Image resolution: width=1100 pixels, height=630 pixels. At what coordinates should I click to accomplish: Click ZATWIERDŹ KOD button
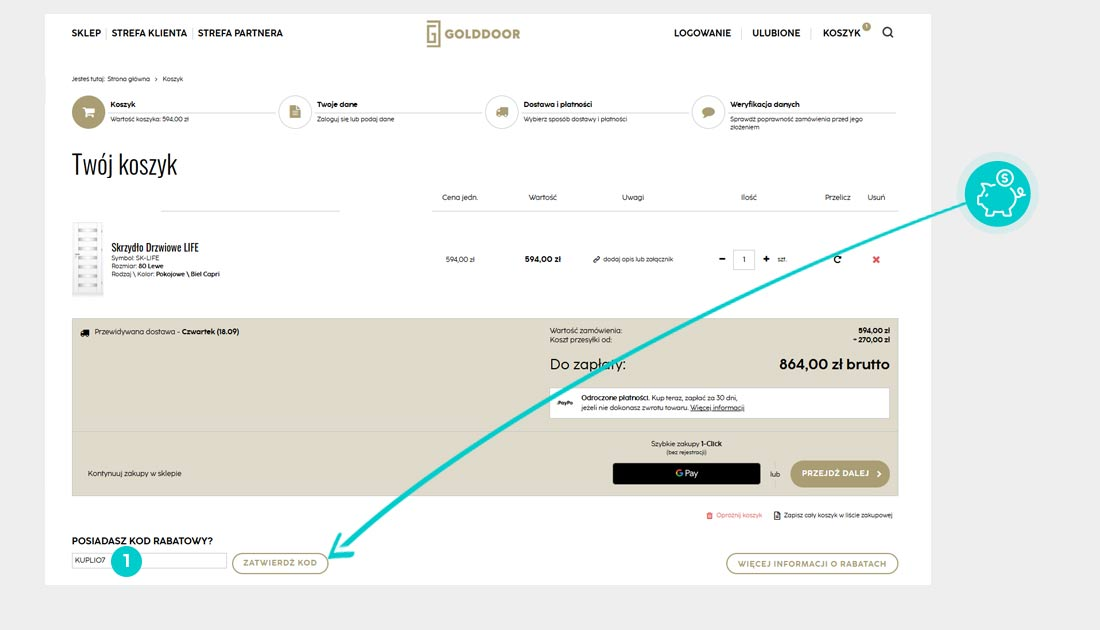click(280, 563)
